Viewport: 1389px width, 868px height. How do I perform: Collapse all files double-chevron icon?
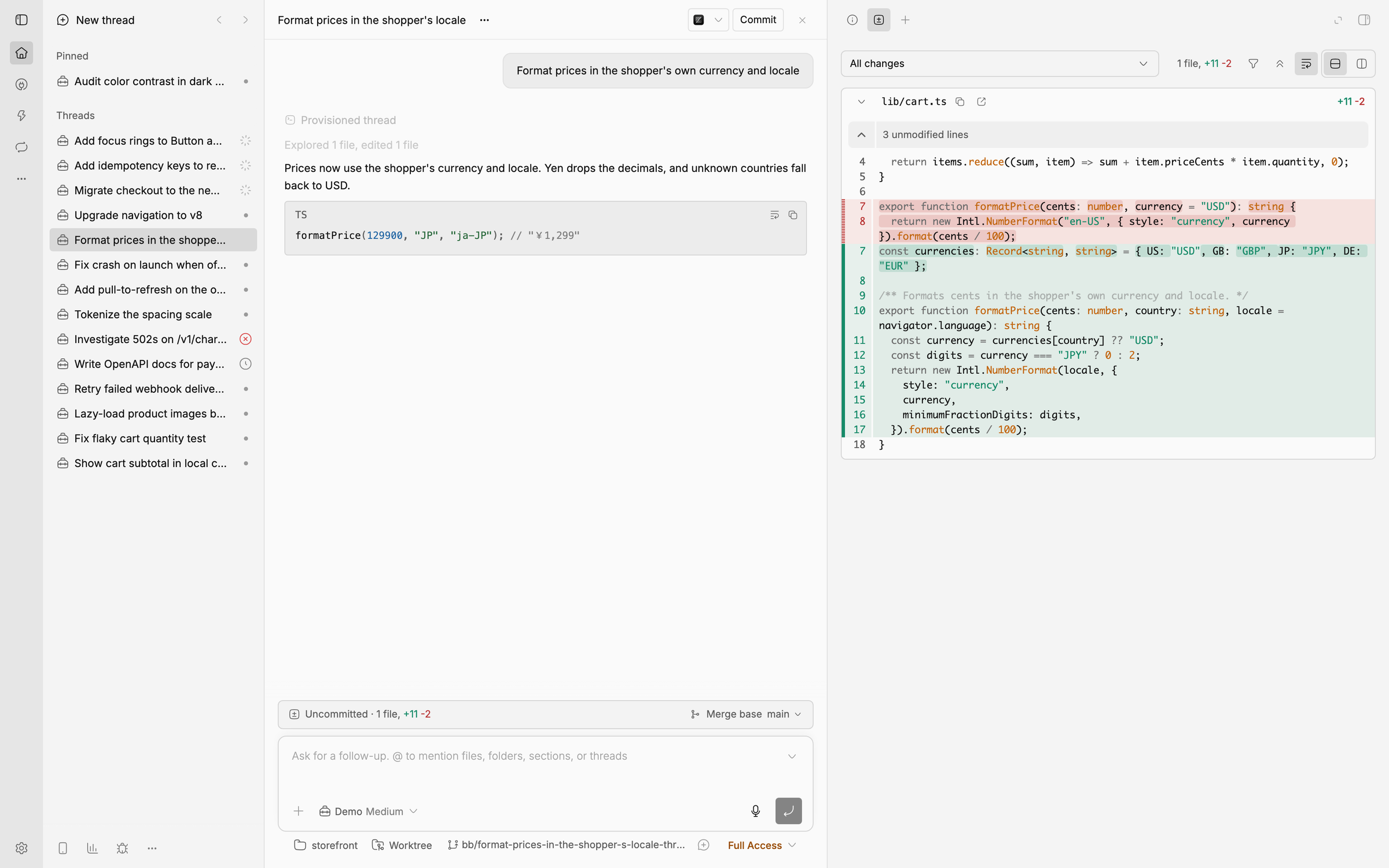tap(1280, 64)
